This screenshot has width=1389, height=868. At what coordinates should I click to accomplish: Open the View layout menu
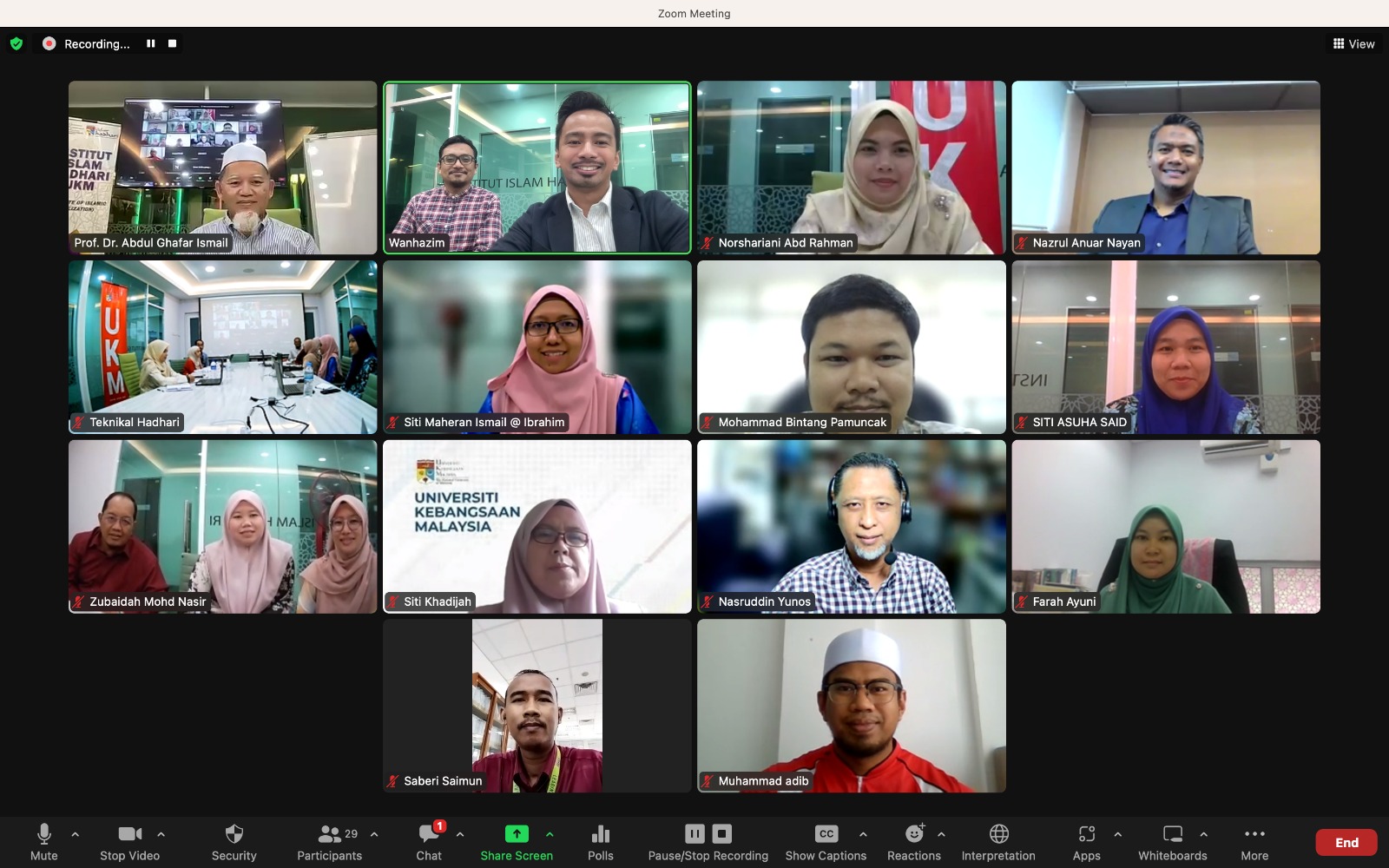coord(1353,43)
